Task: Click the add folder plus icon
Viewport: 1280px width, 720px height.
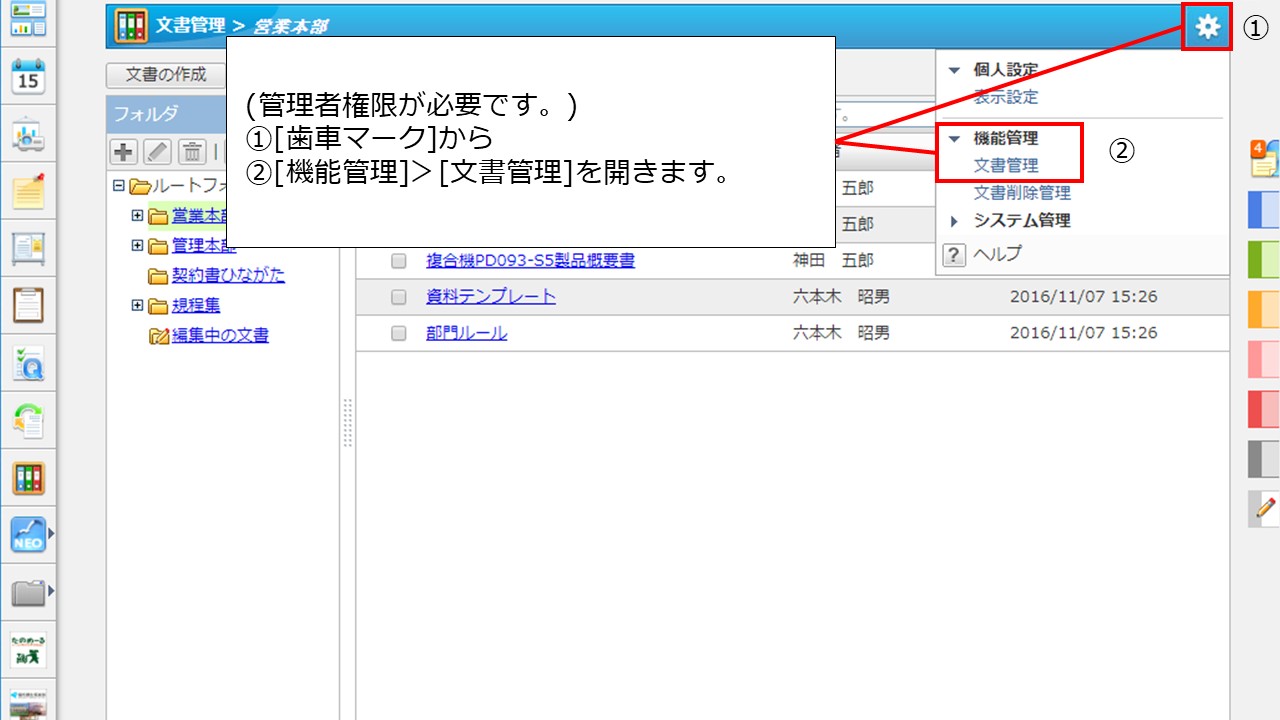Action: (x=123, y=151)
